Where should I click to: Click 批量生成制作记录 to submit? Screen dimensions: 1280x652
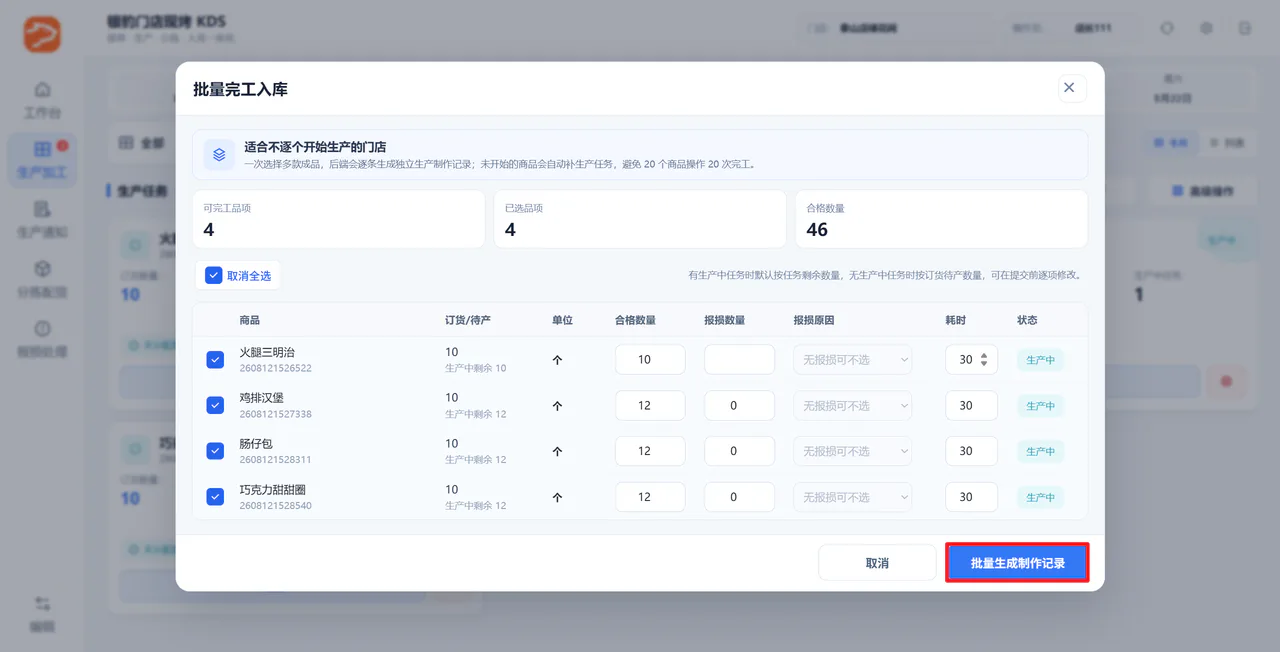1017,563
